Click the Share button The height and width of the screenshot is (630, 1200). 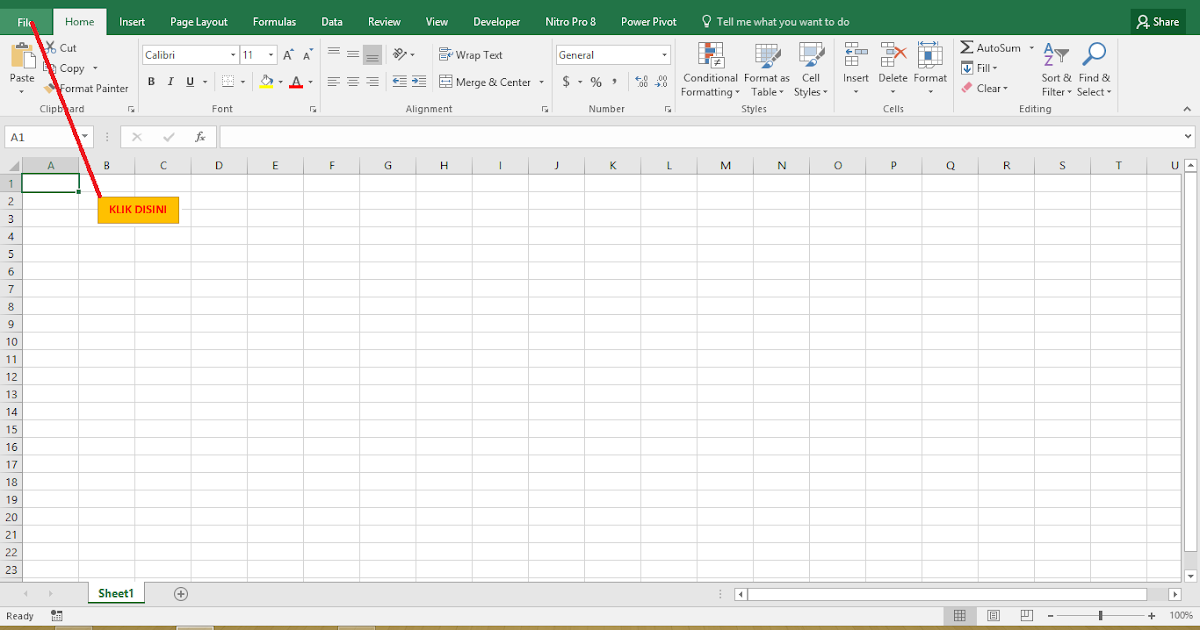coord(1157,20)
